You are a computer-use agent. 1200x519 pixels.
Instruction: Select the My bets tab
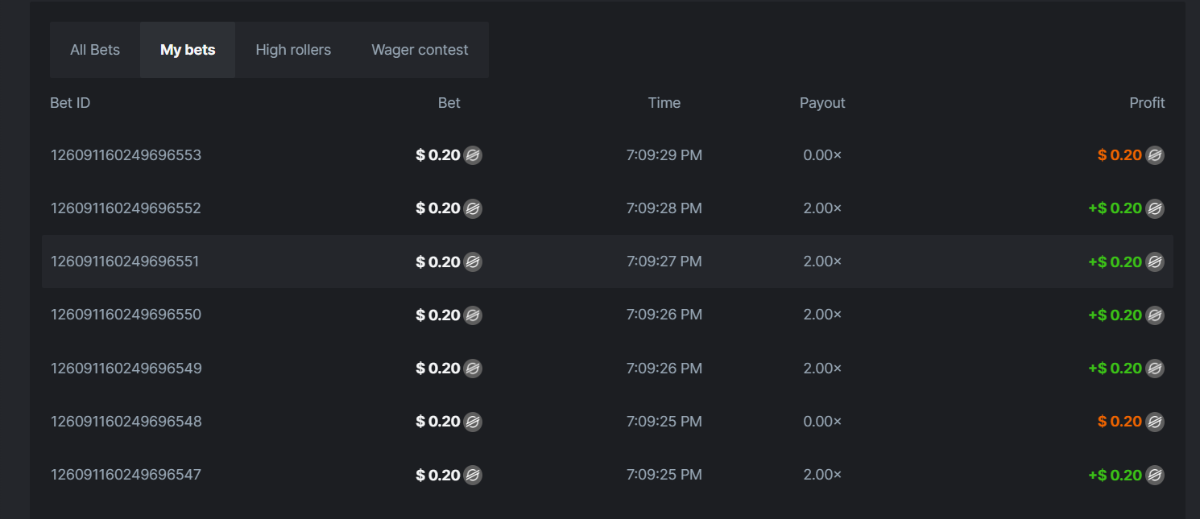point(187,50)
